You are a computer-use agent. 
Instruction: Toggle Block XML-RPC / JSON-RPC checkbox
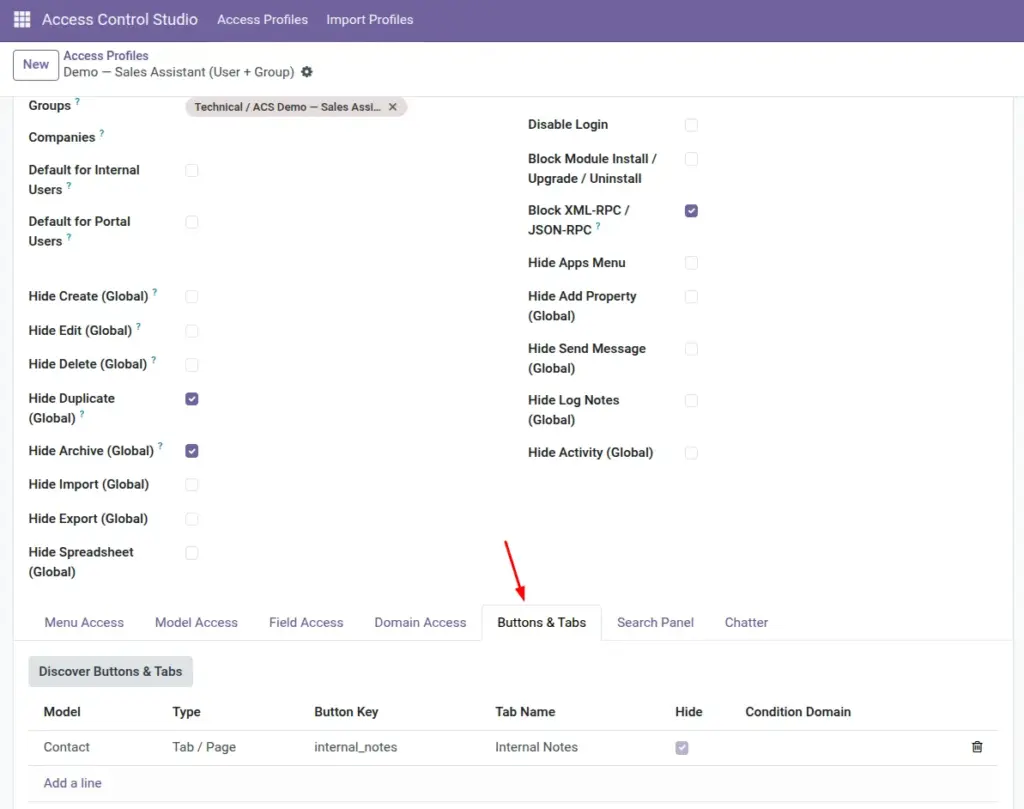[x=691, y=211]
